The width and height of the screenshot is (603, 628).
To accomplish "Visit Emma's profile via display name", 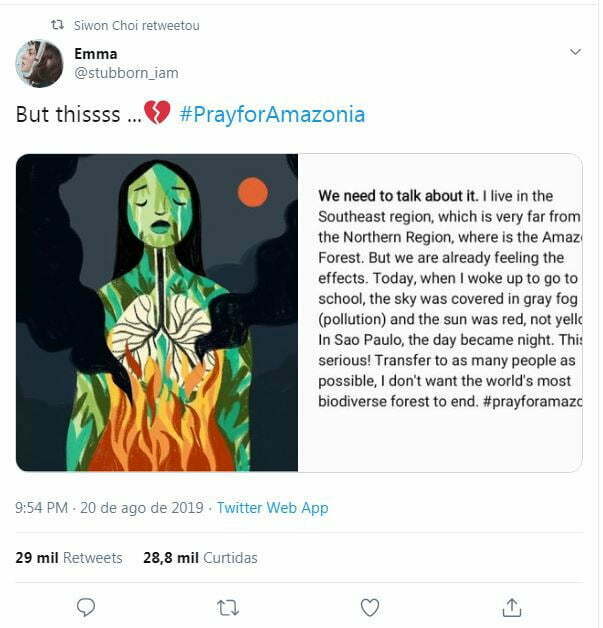I will click(x=95, y=53).
